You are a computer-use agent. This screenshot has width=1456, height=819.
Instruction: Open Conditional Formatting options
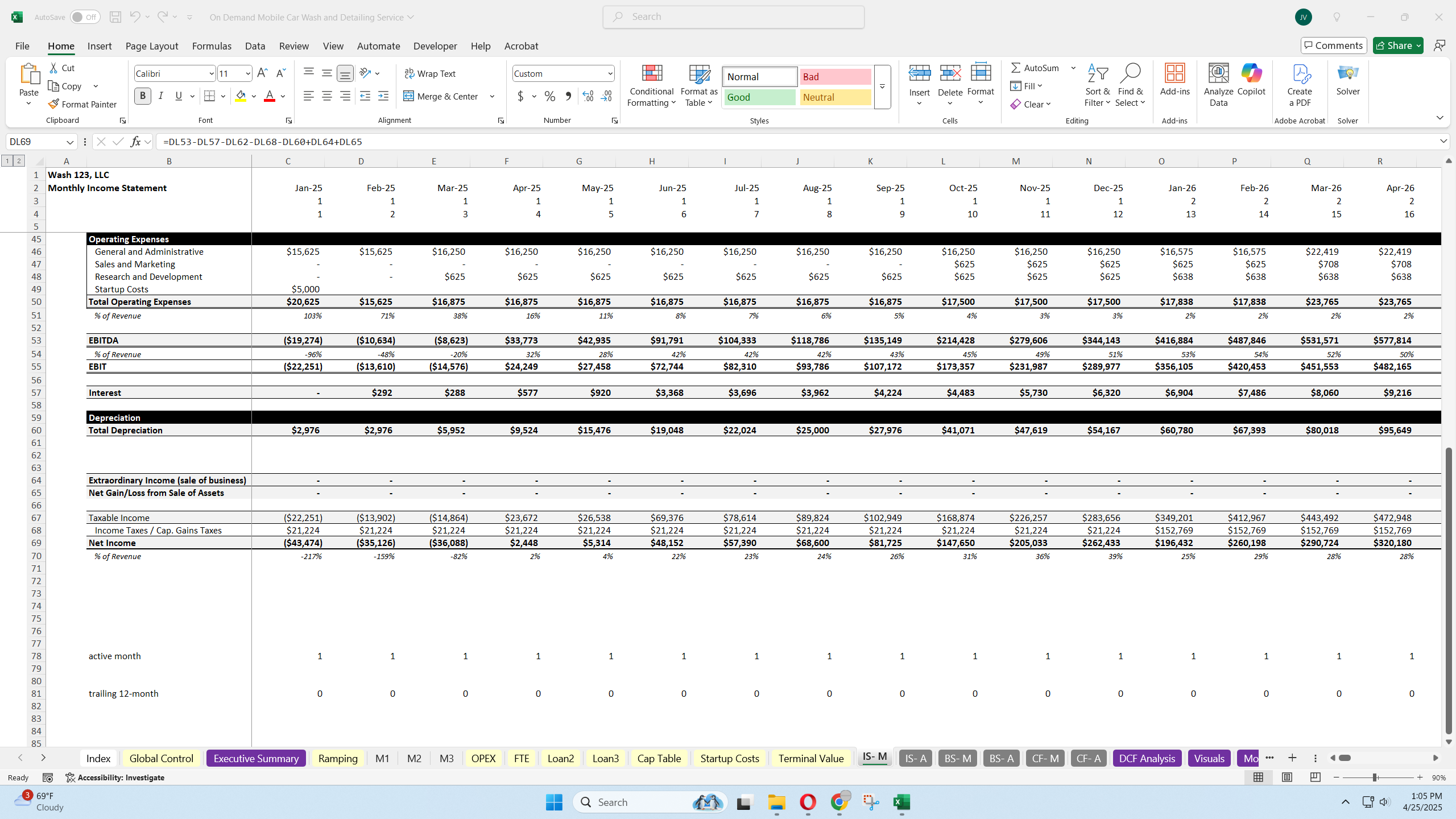point(651,85)
